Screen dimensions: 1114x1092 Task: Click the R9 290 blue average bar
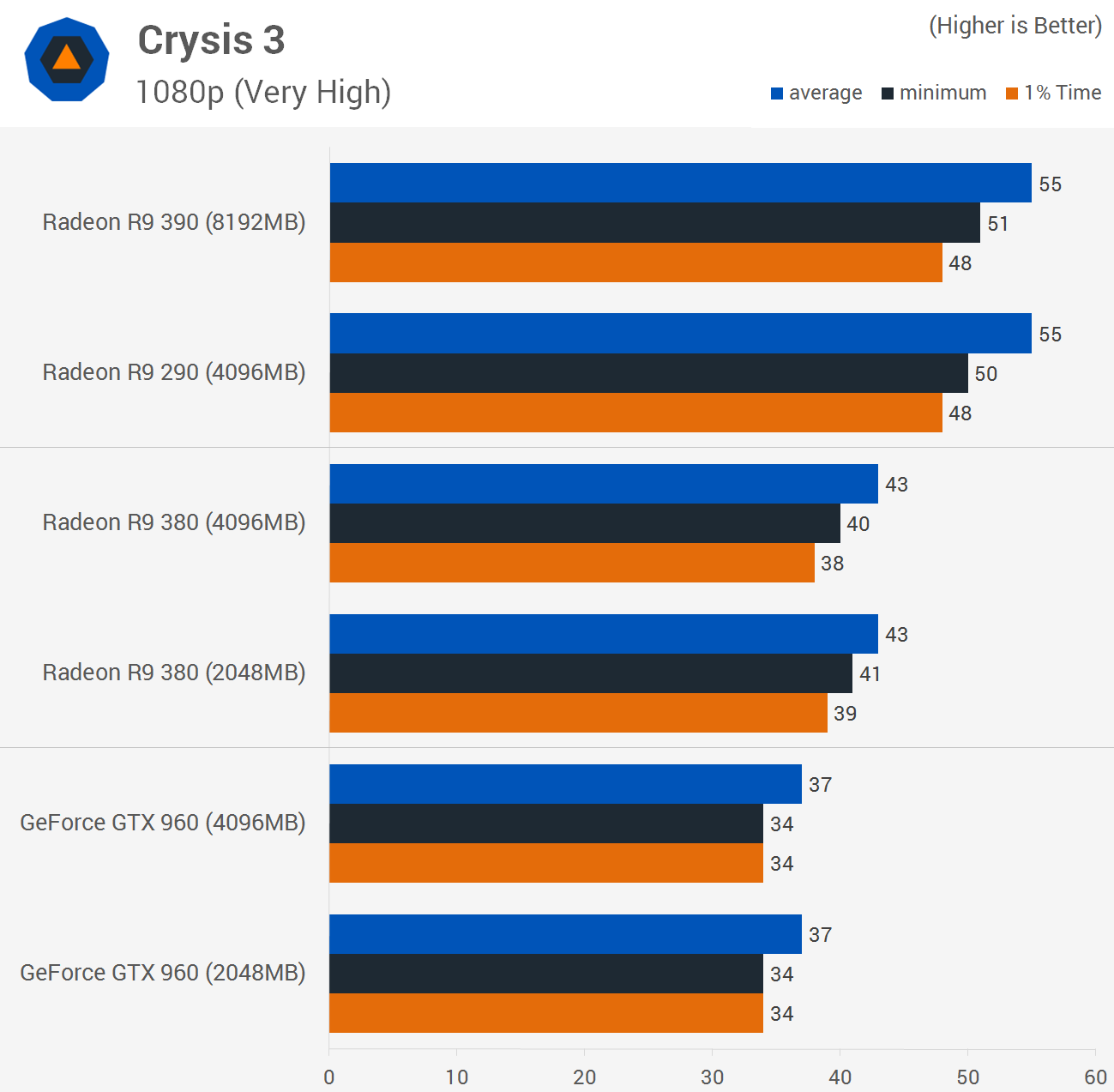(681, 333)
